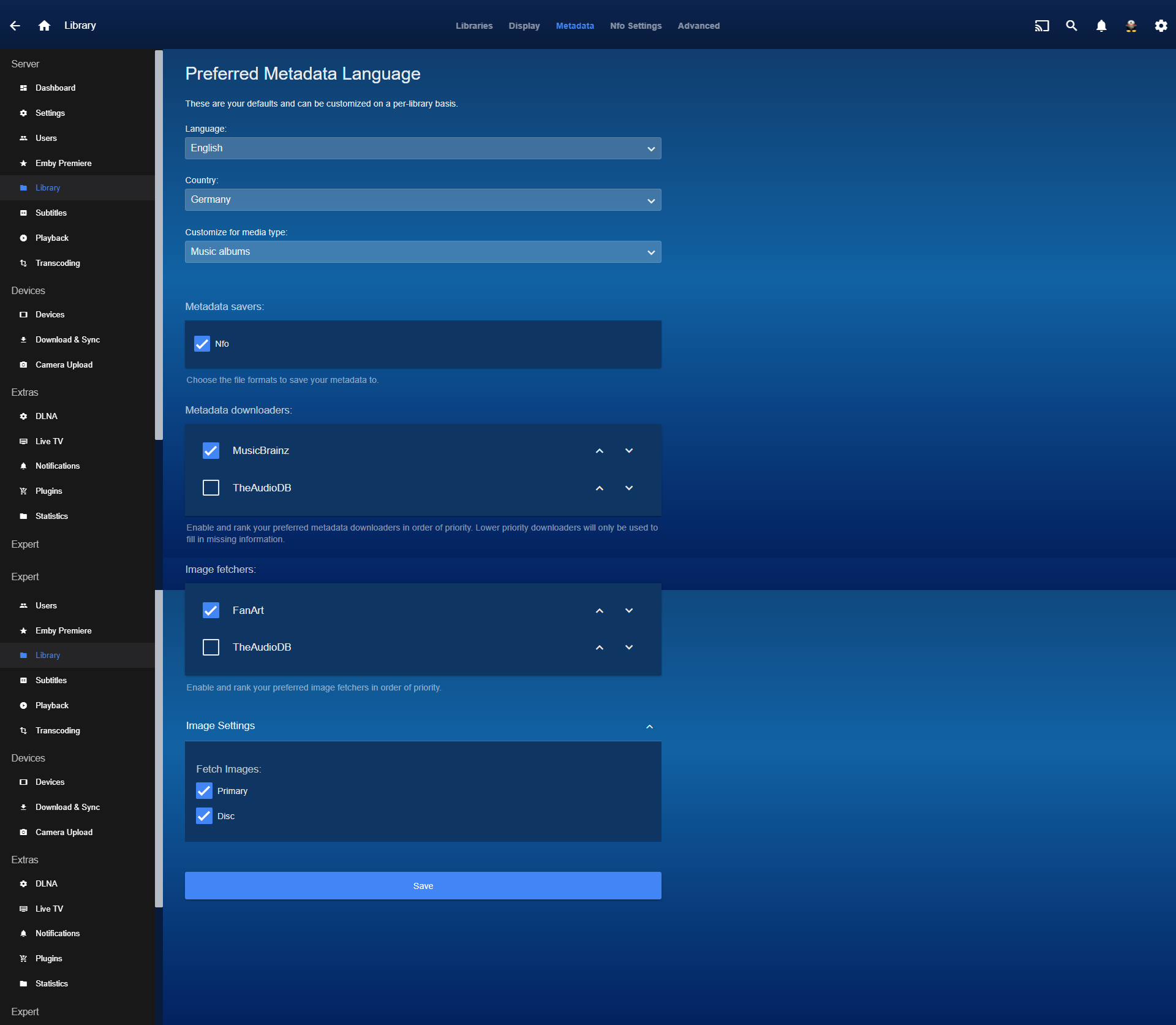
Task: Open the Nfo Settings tab
Action: point(636,26)
